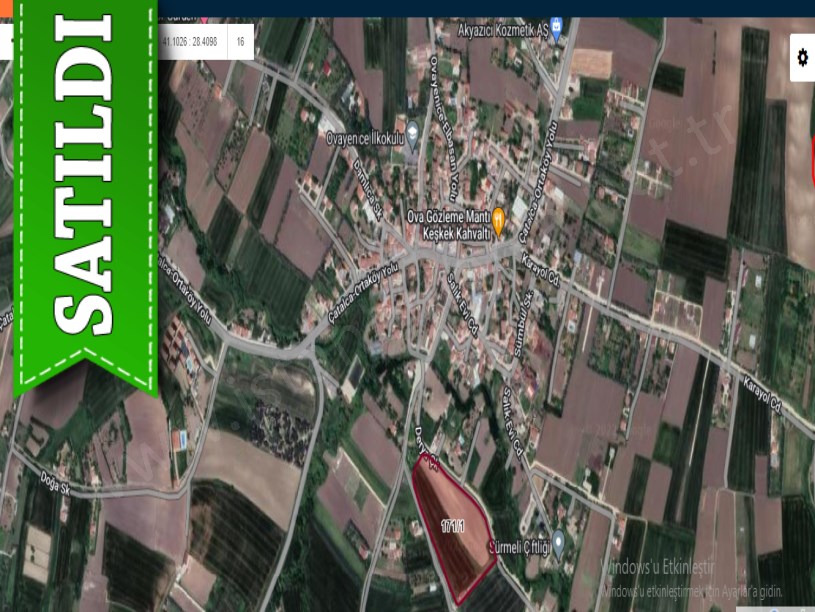This screenshot has height=612, width=815.
Task: Click the coordinates field 41.1026 : 28.4098
Action: pos(189,42)
